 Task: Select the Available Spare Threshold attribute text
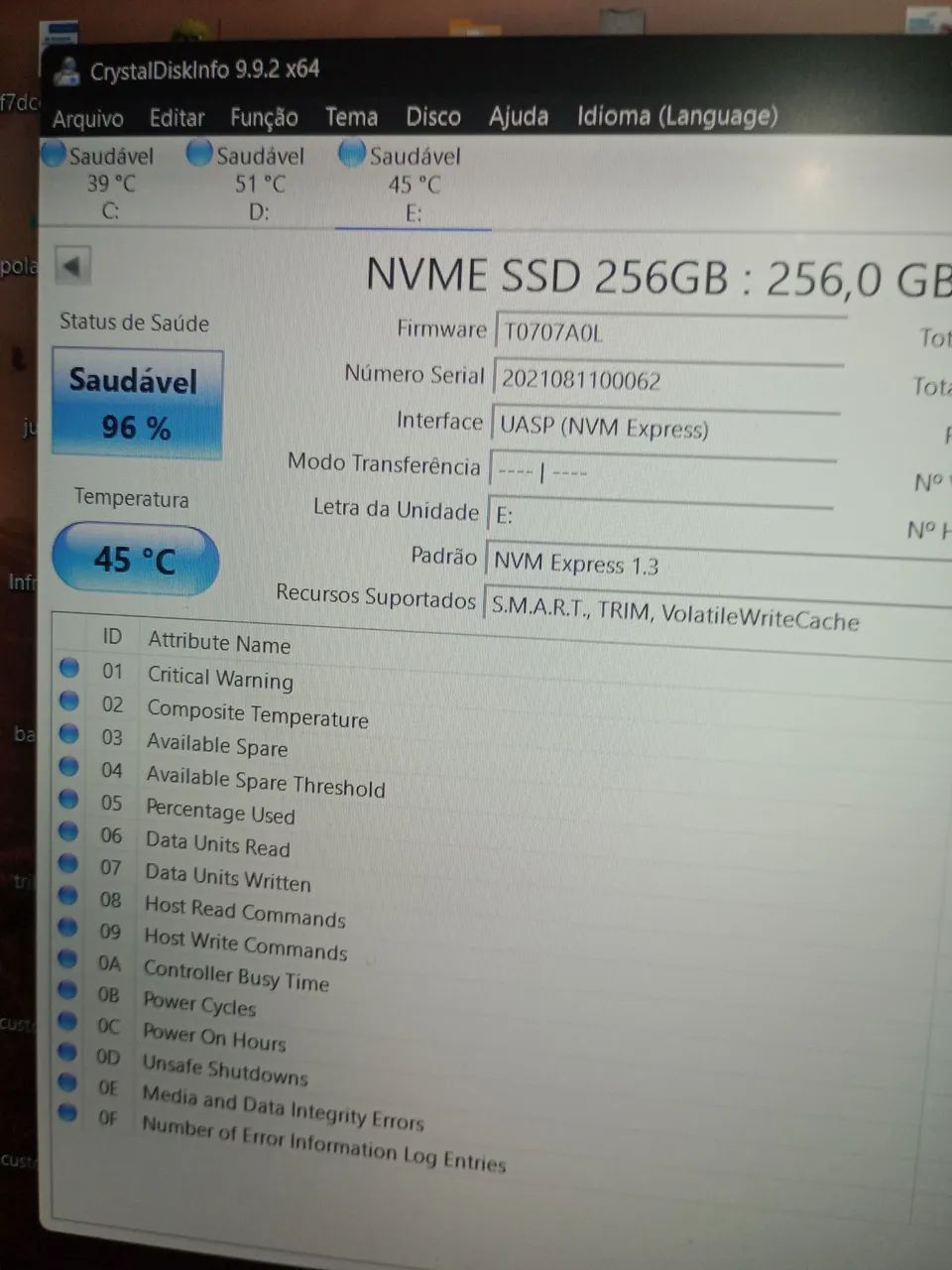pos(266,782)
